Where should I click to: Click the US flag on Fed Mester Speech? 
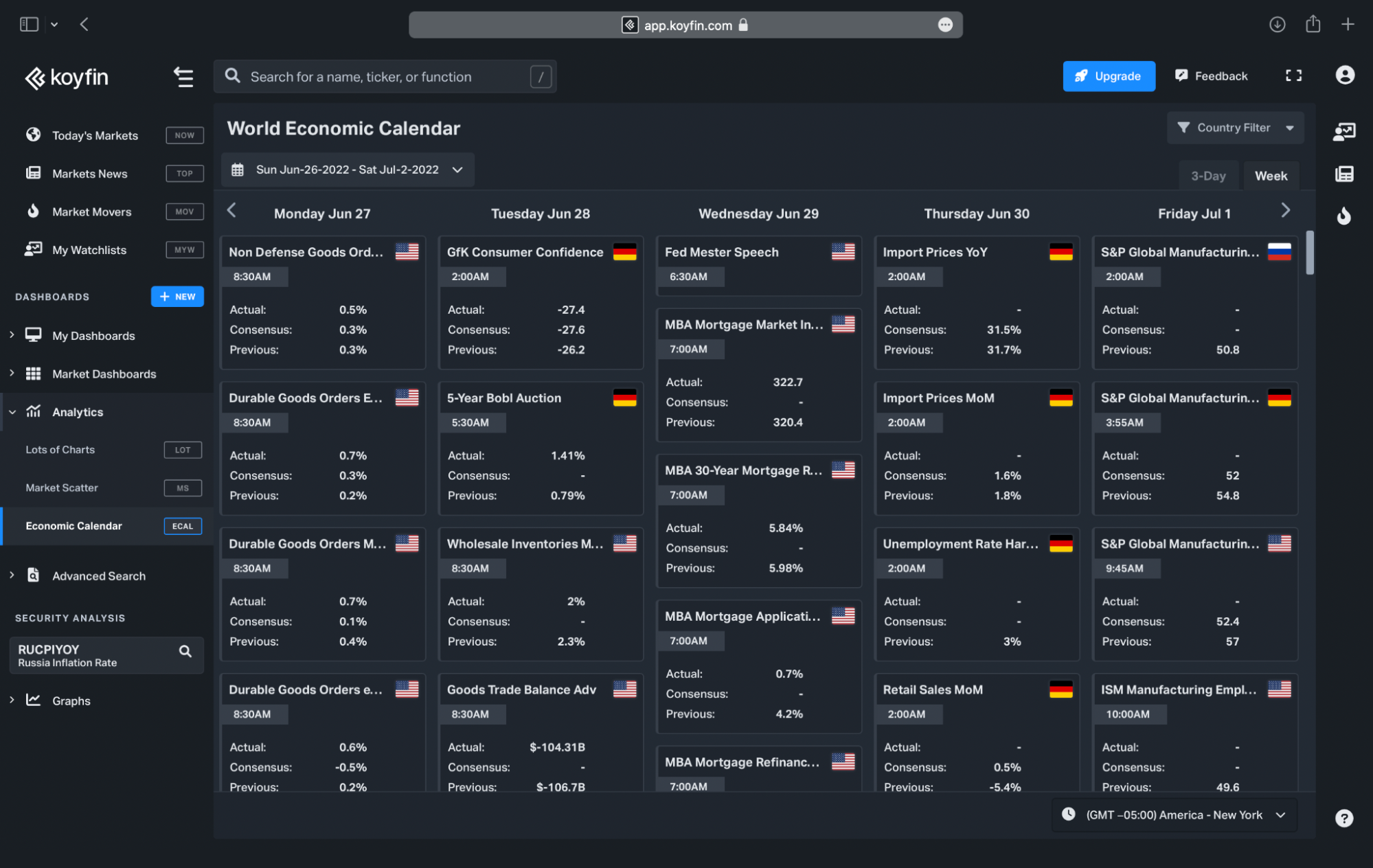pos(843,252)
